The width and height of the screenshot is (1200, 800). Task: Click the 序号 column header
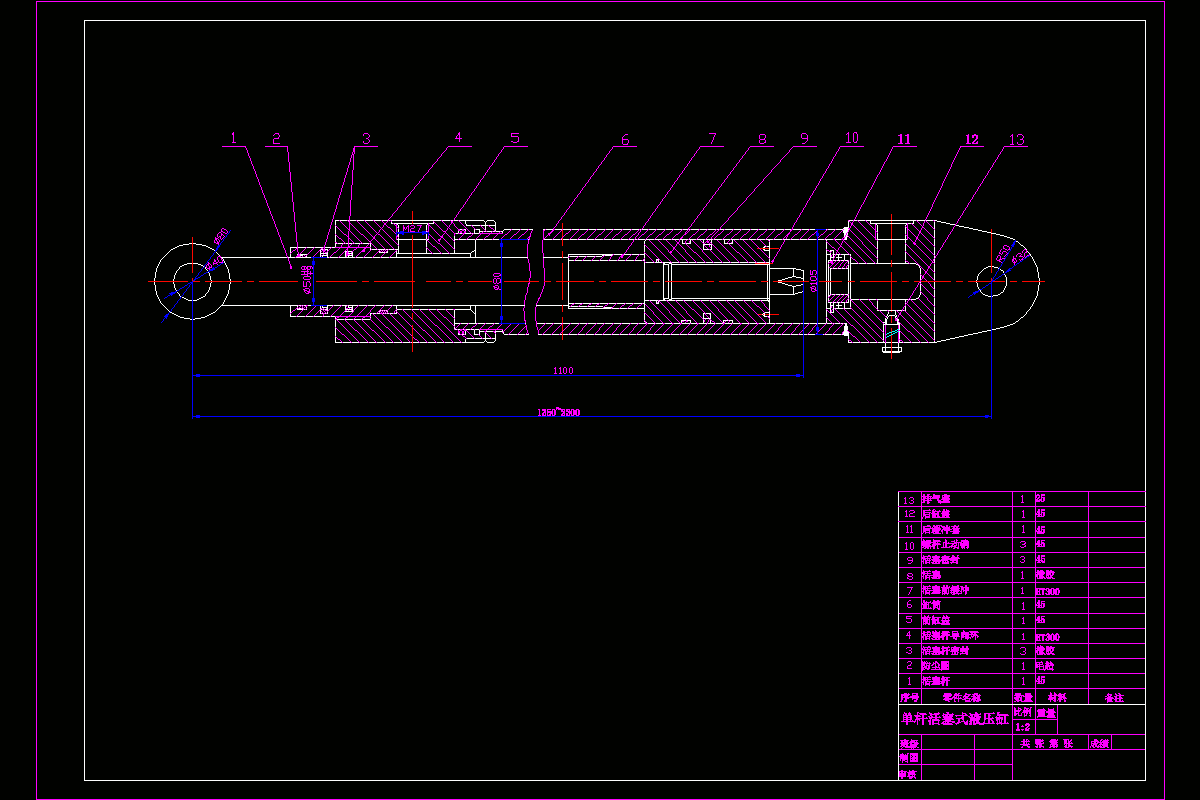909,697
